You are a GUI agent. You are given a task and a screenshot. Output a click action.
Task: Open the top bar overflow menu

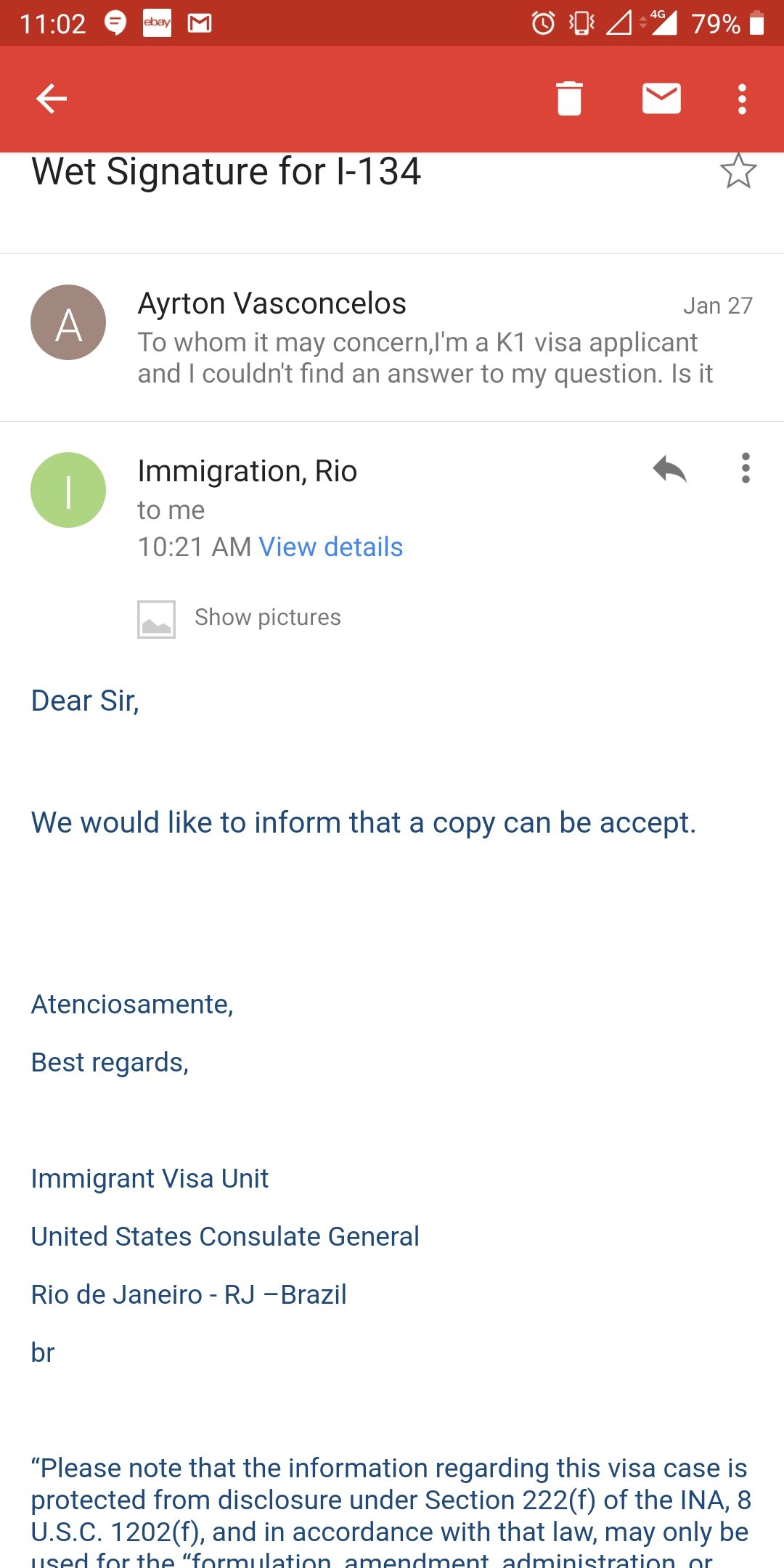pyautogui.click(x=742, y=99)
